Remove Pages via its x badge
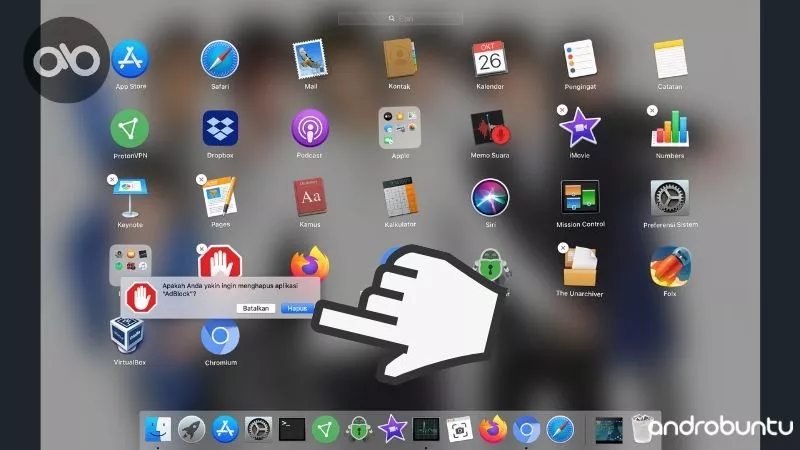The height and width of the screenshot is (450, 800). (202, 179)
